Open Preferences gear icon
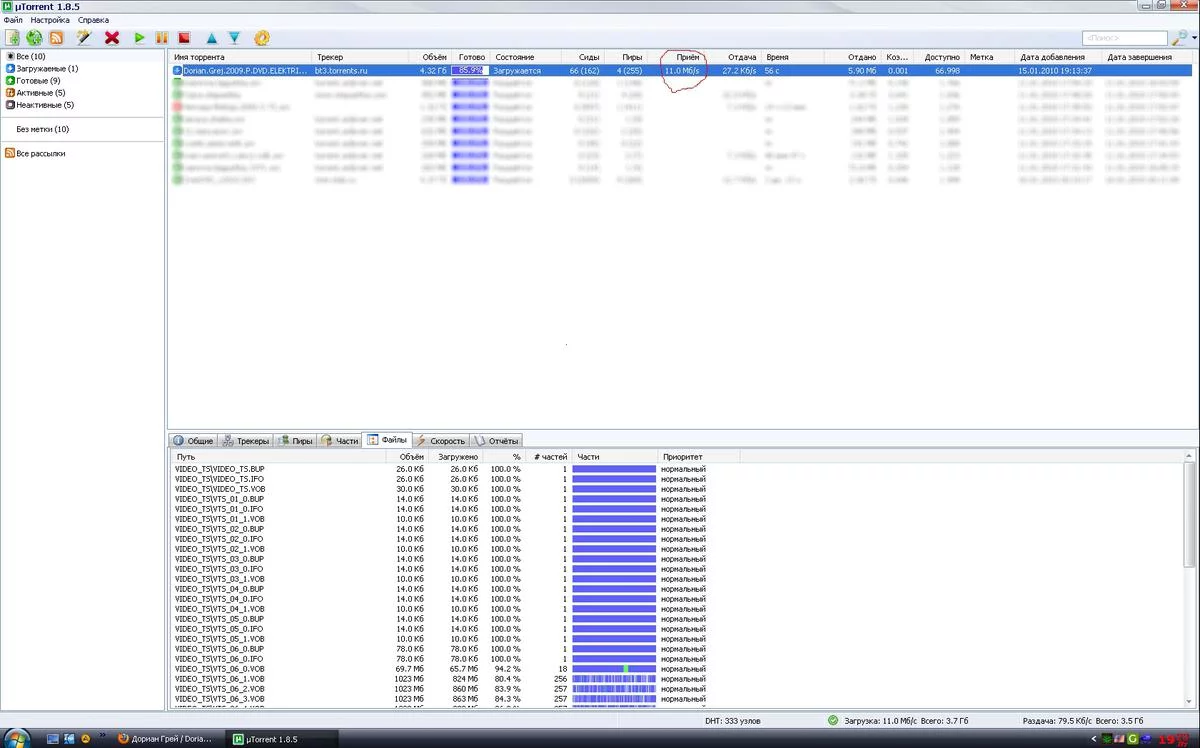Viewport: 1200px width, 748px height. point(262,38)
